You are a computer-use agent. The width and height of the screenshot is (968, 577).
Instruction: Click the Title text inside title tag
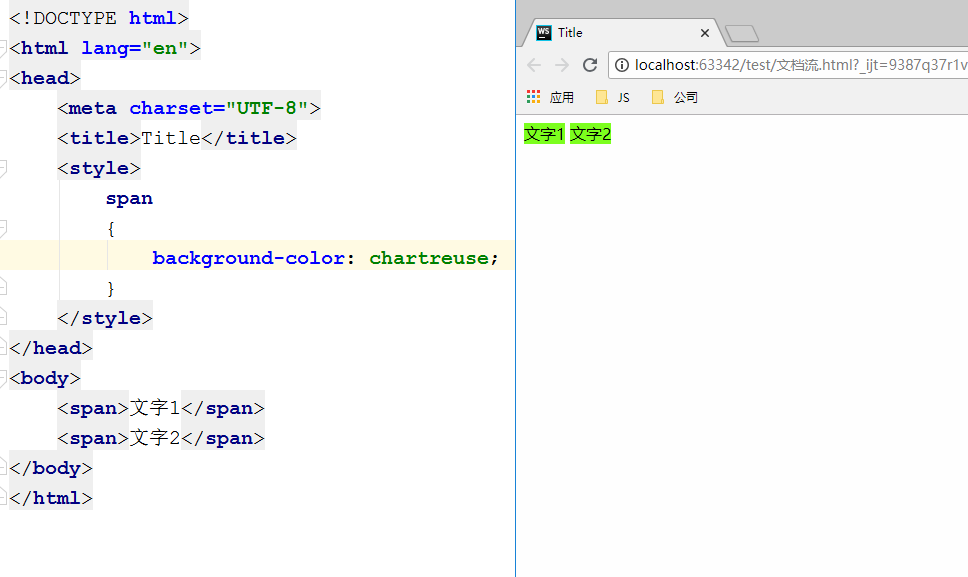(171, 138)
